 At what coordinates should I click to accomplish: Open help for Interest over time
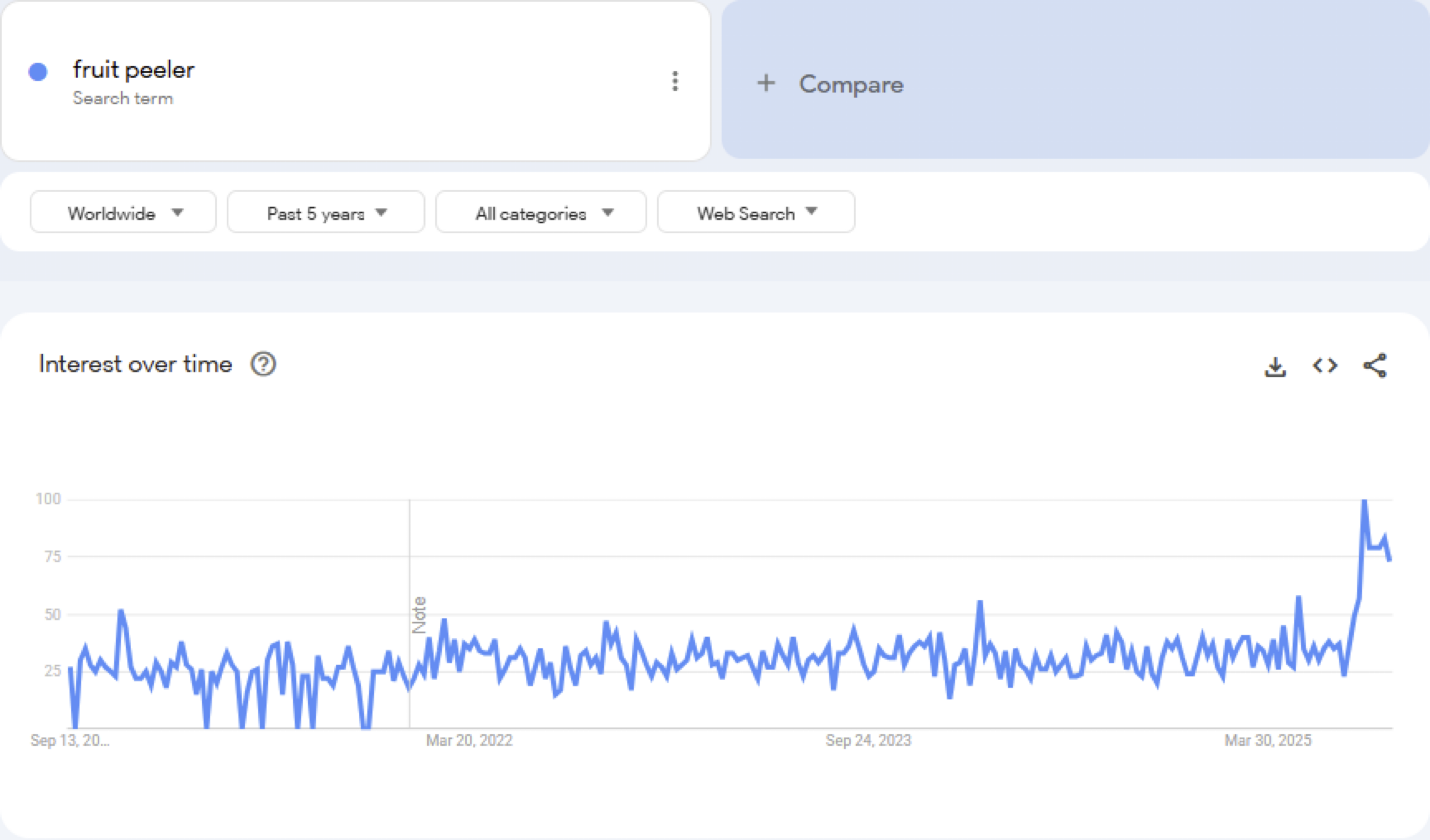click(263, 364)
